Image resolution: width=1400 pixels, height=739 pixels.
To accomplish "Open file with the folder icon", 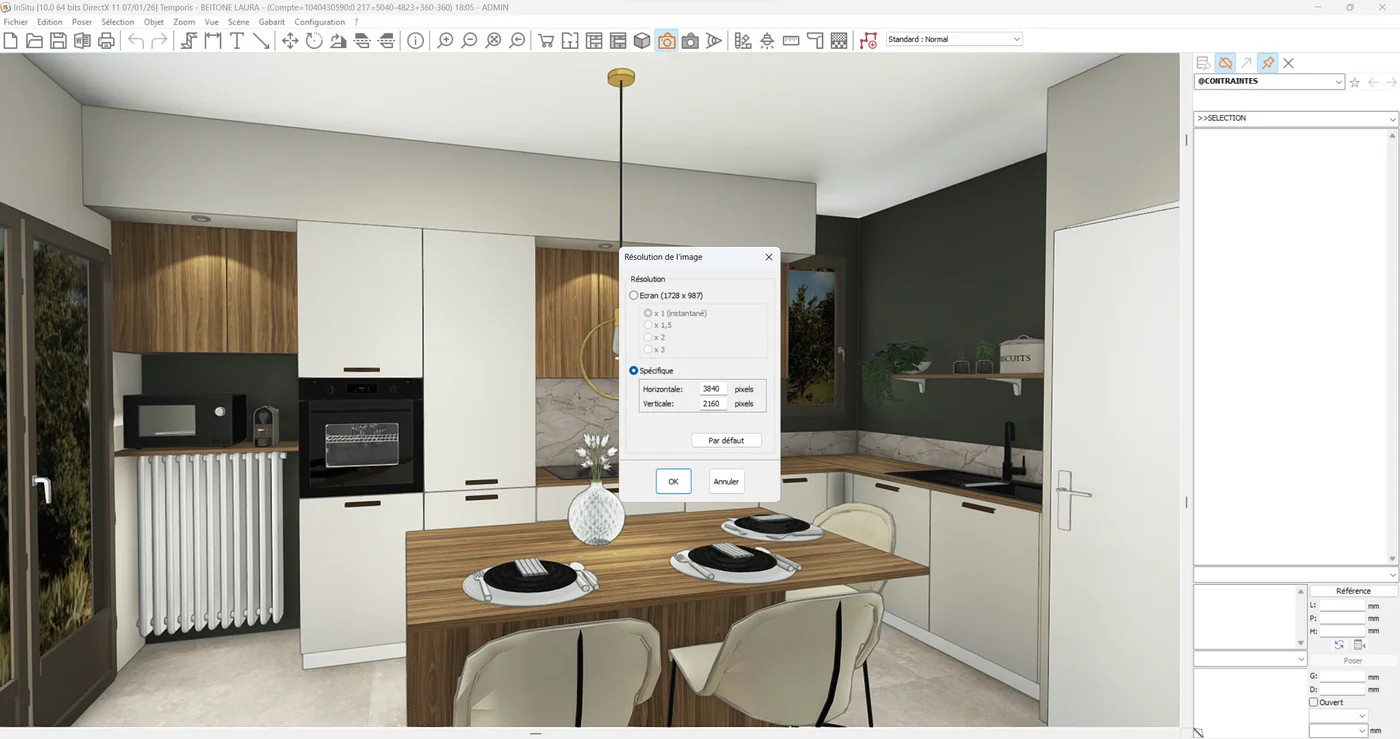I will coord(34,41).
